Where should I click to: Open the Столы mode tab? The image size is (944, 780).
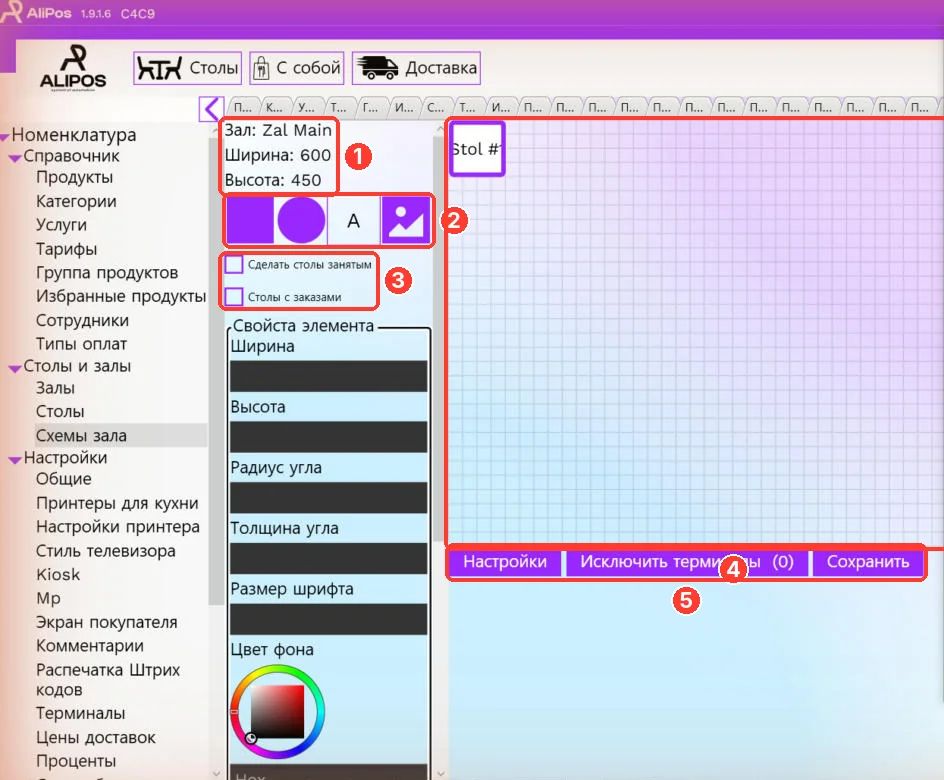point(187,68)
